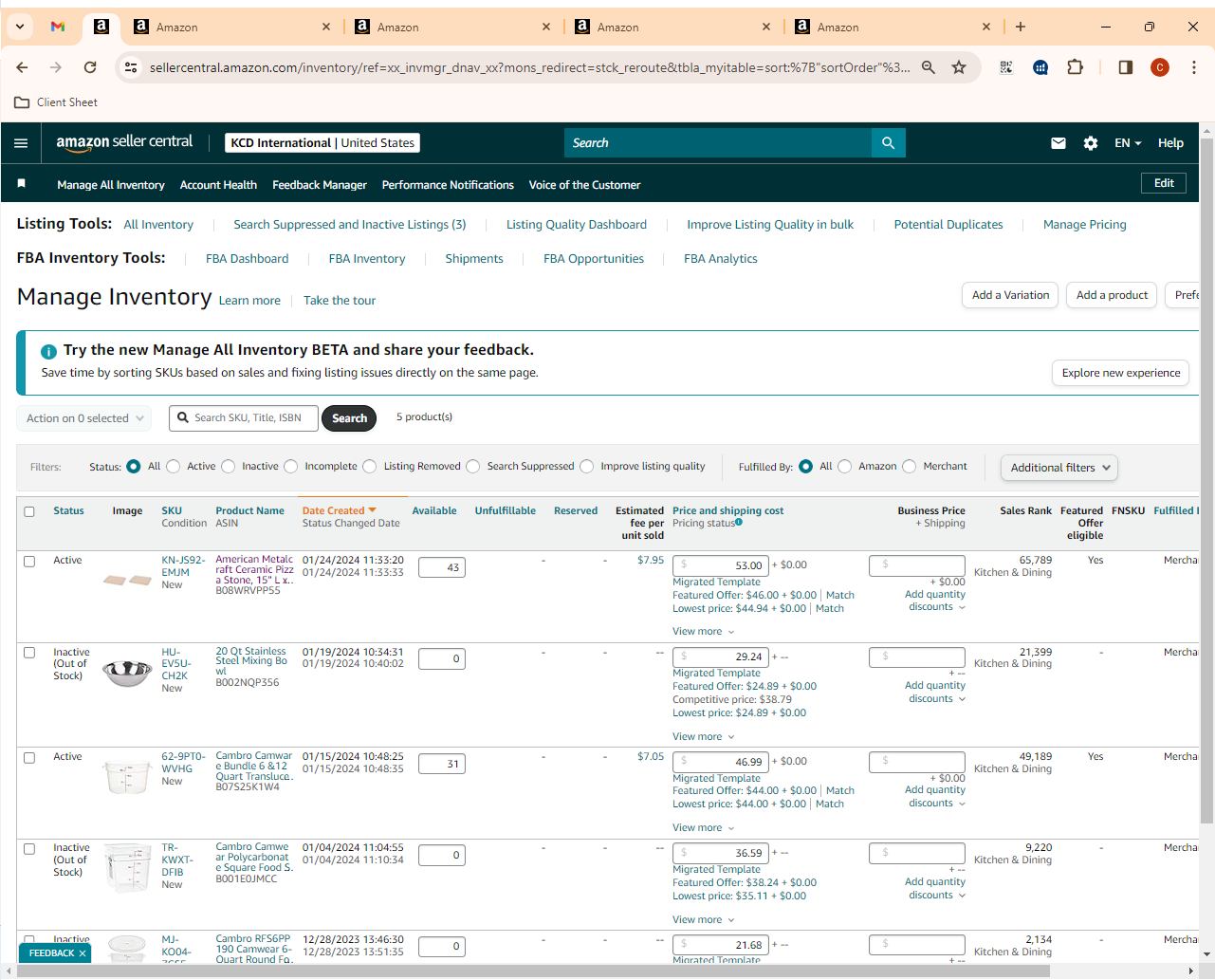Open Search Suppressed and Inactive Listings (3)
The height and width of the screenshot is (980, 1215).
[x=350, y=225]
